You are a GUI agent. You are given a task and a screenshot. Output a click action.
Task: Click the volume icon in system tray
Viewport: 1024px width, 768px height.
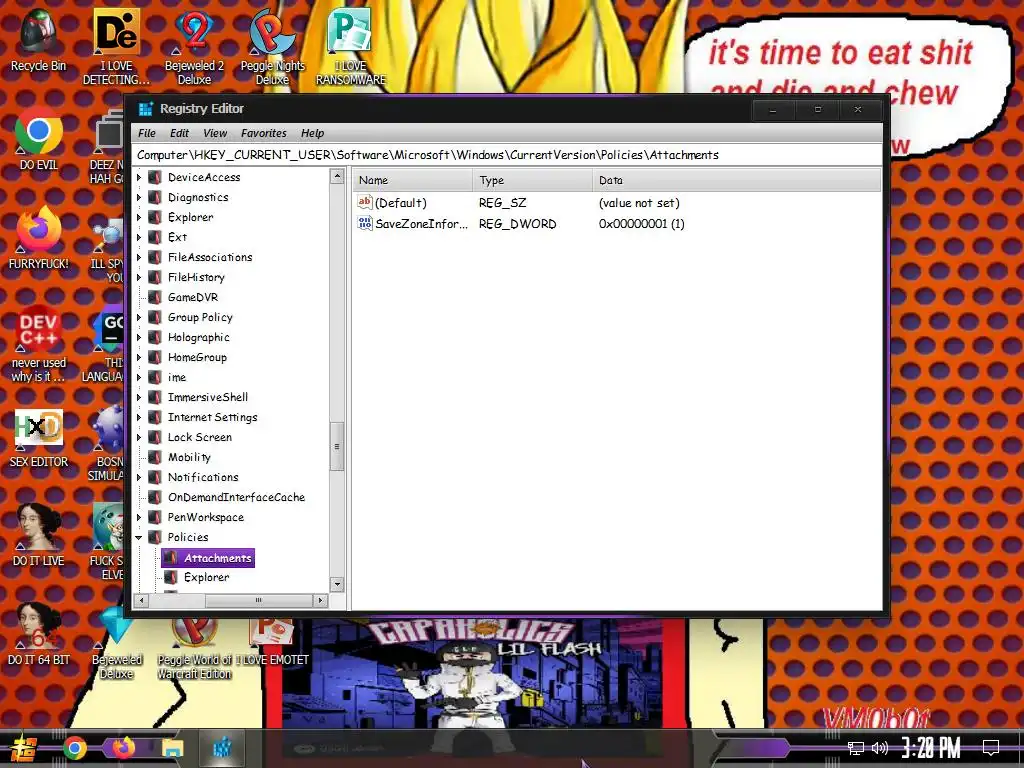pos(880,748)
